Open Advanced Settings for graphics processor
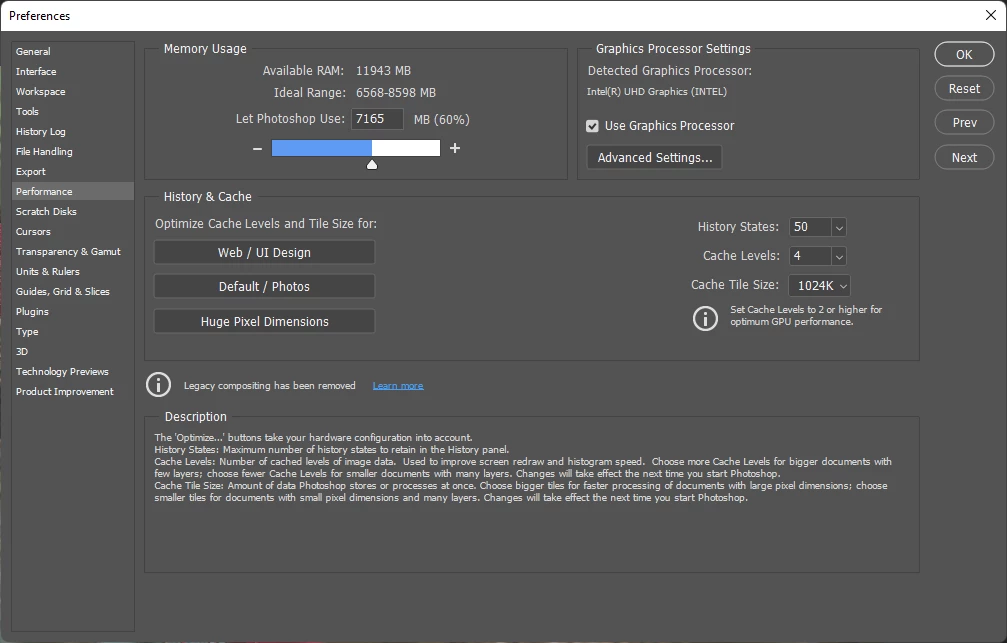 click(x=654, y=157)
